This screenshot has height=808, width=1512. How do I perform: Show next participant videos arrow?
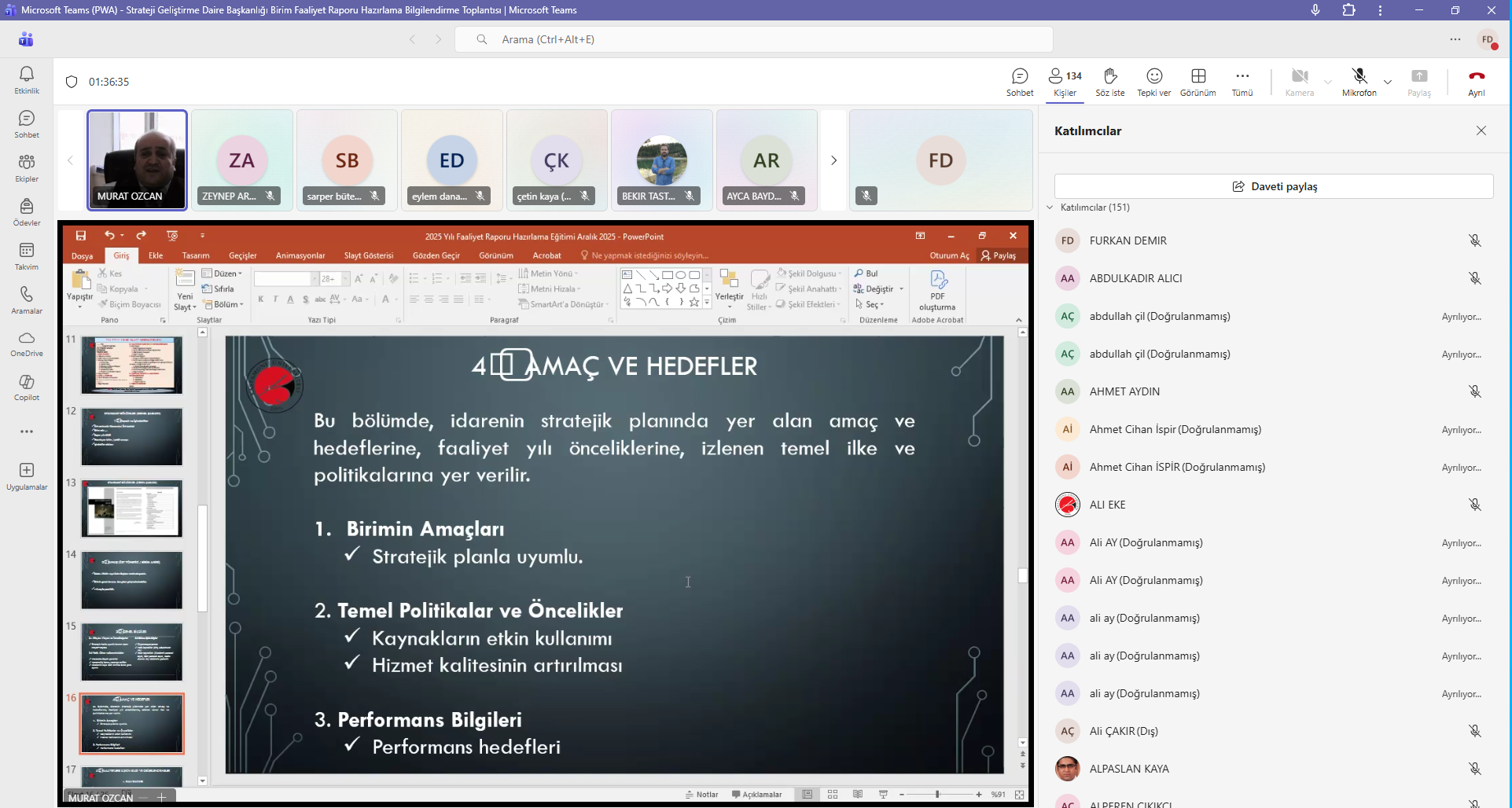pyautogui.click(x=833, y=160)
